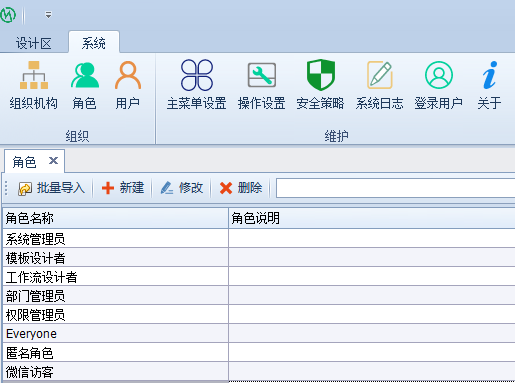The image size is (515, 383).
Task: Click the 新建 new role button
Action: click(x=123, y=188)
